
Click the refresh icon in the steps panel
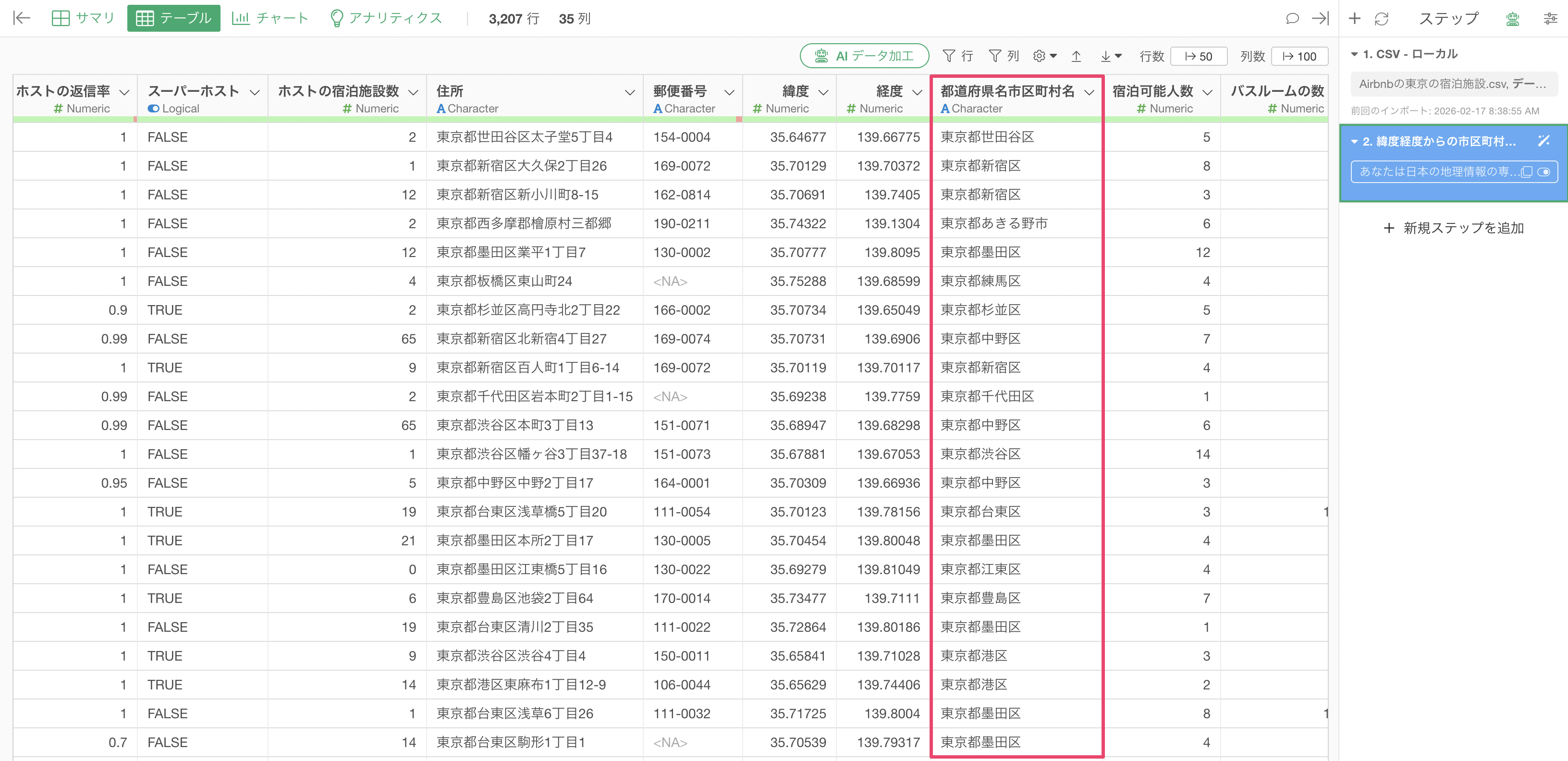[1381, 19]
